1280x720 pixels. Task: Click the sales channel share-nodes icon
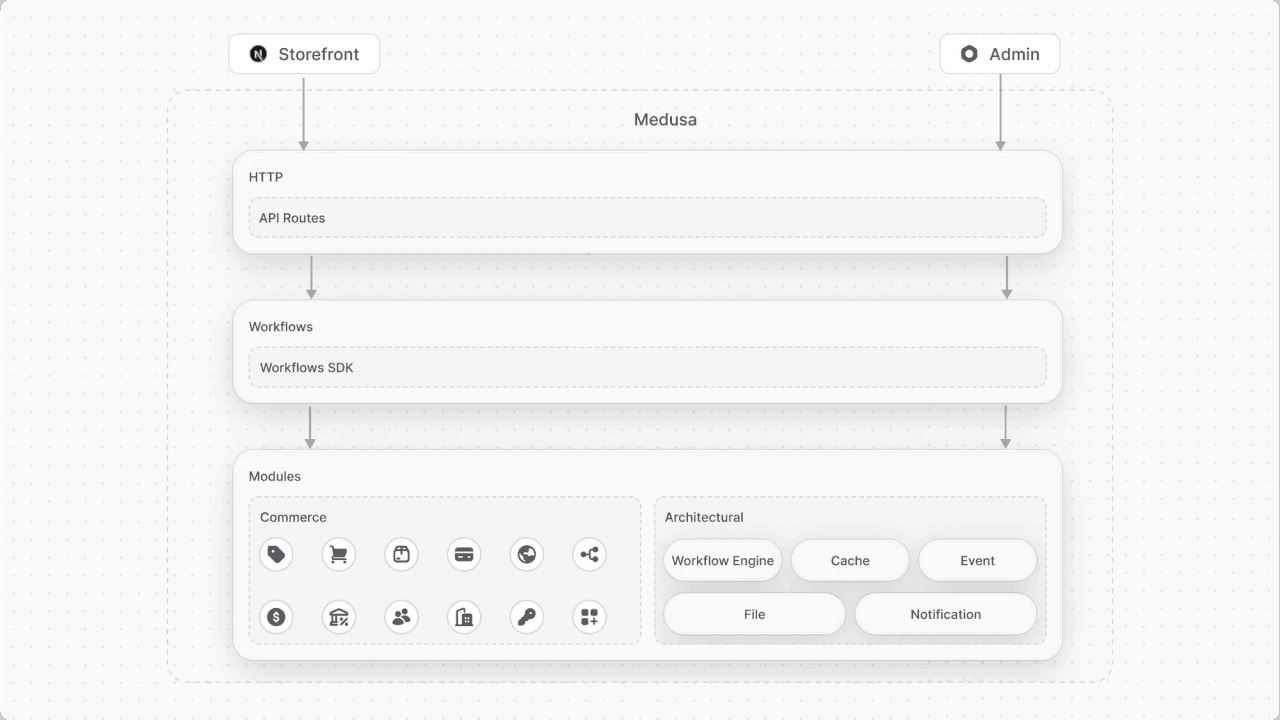pyautogui.click(x=589, y=555)
